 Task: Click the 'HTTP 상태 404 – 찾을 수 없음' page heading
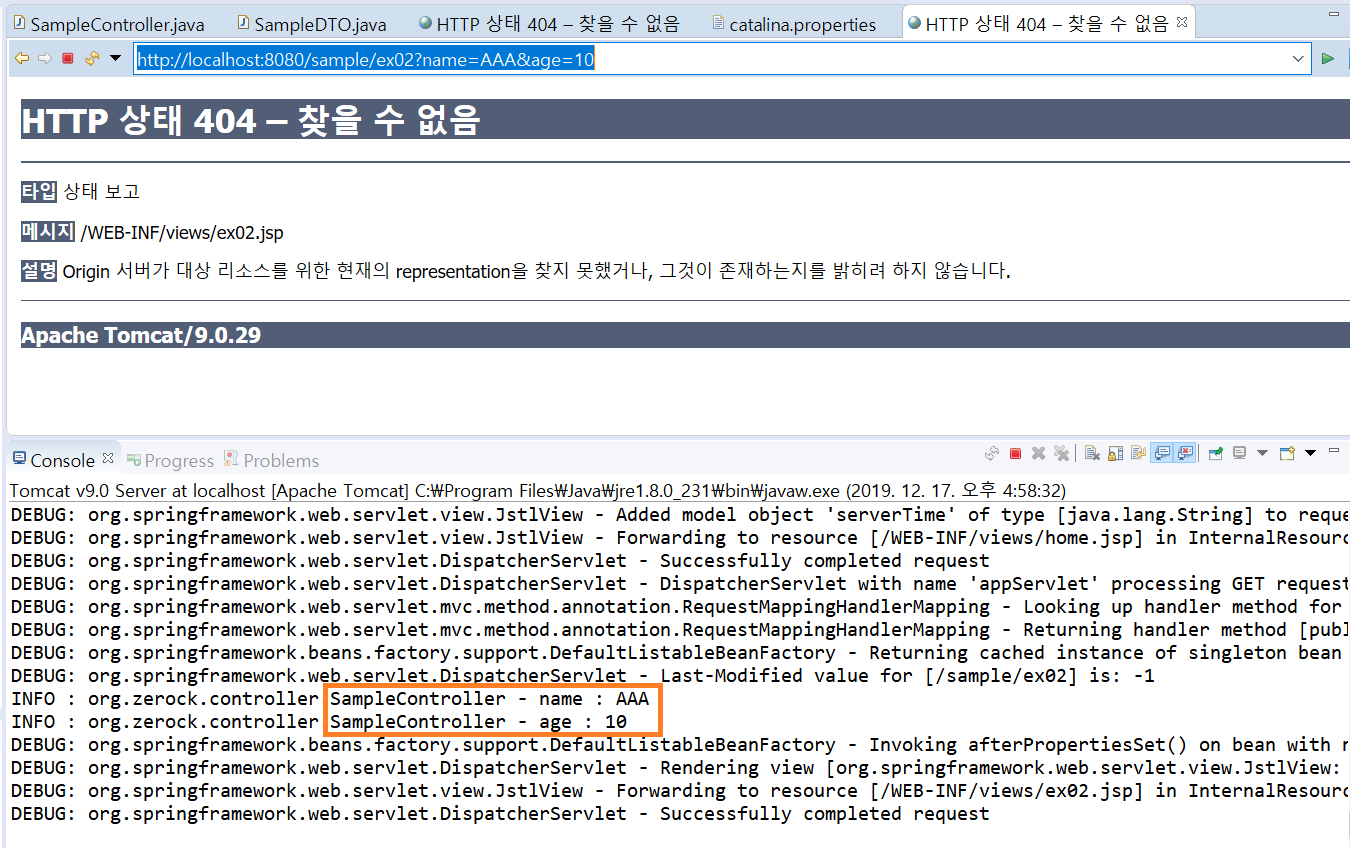(251, 120)
